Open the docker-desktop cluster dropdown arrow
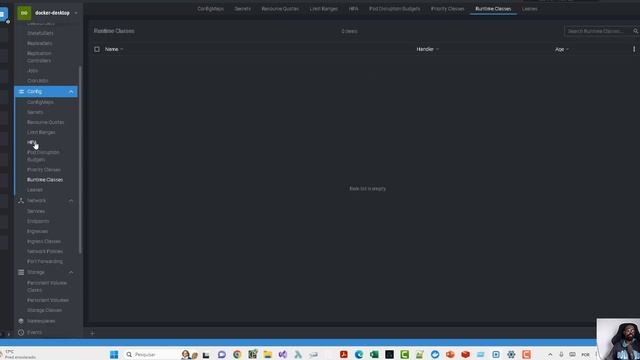 [76, 13]
